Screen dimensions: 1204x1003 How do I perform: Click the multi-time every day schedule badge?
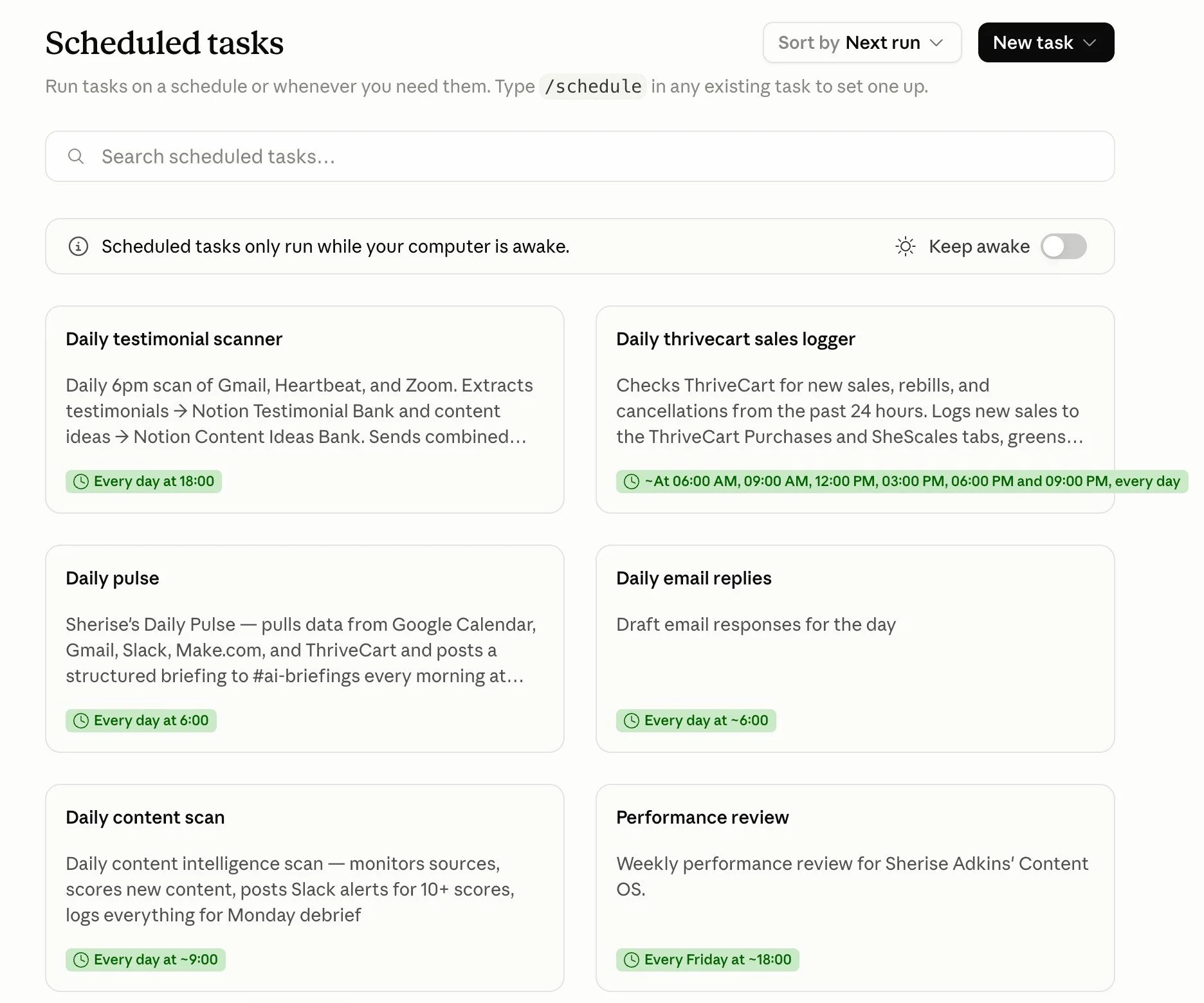[902, 482]
